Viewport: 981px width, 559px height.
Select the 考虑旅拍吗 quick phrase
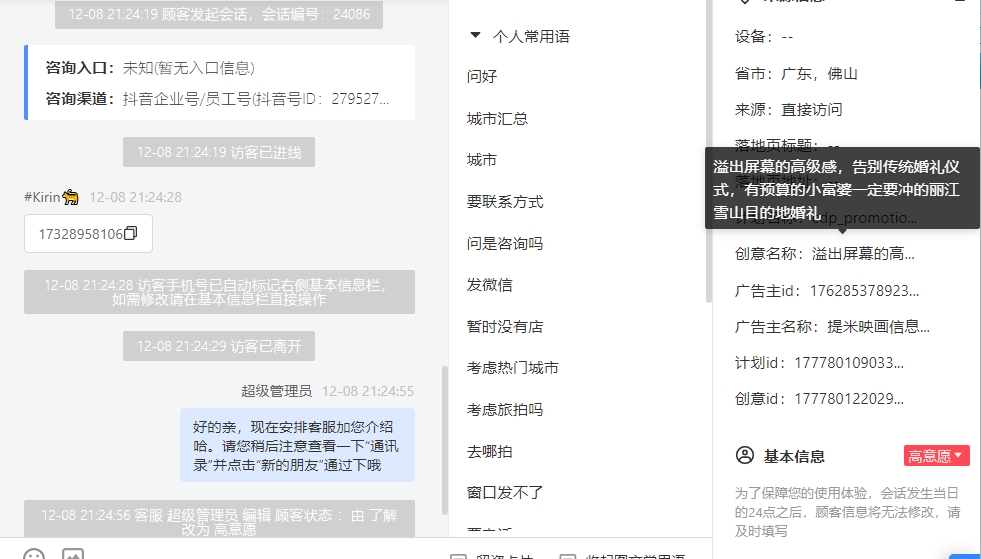(x=505, y=410)
